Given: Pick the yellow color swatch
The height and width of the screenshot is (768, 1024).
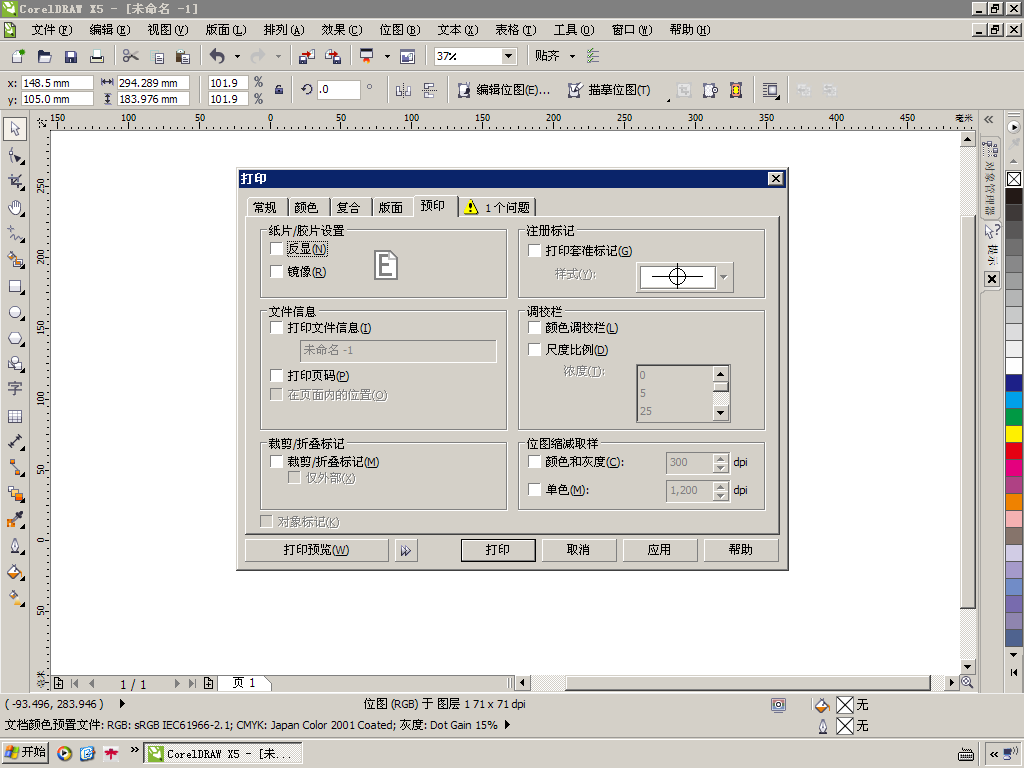Looking at the screenshot, I should tap(1014, 434).
